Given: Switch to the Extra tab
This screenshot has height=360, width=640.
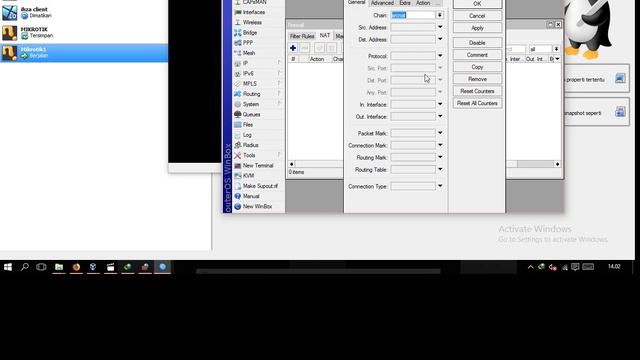Looking at the screenshot, I should click(x=405, y=3).
